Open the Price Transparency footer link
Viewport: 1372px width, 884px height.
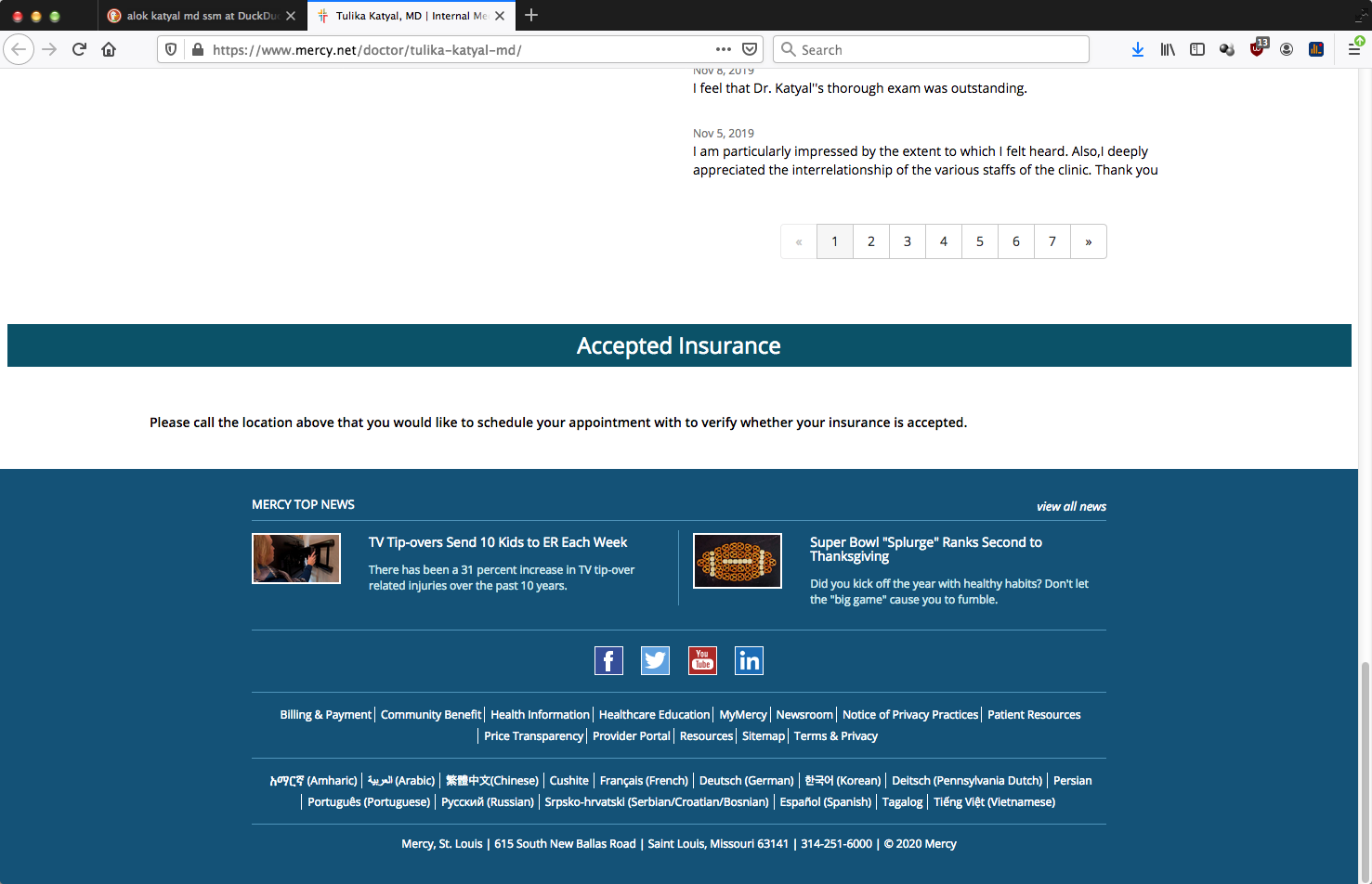pos(533,736)
